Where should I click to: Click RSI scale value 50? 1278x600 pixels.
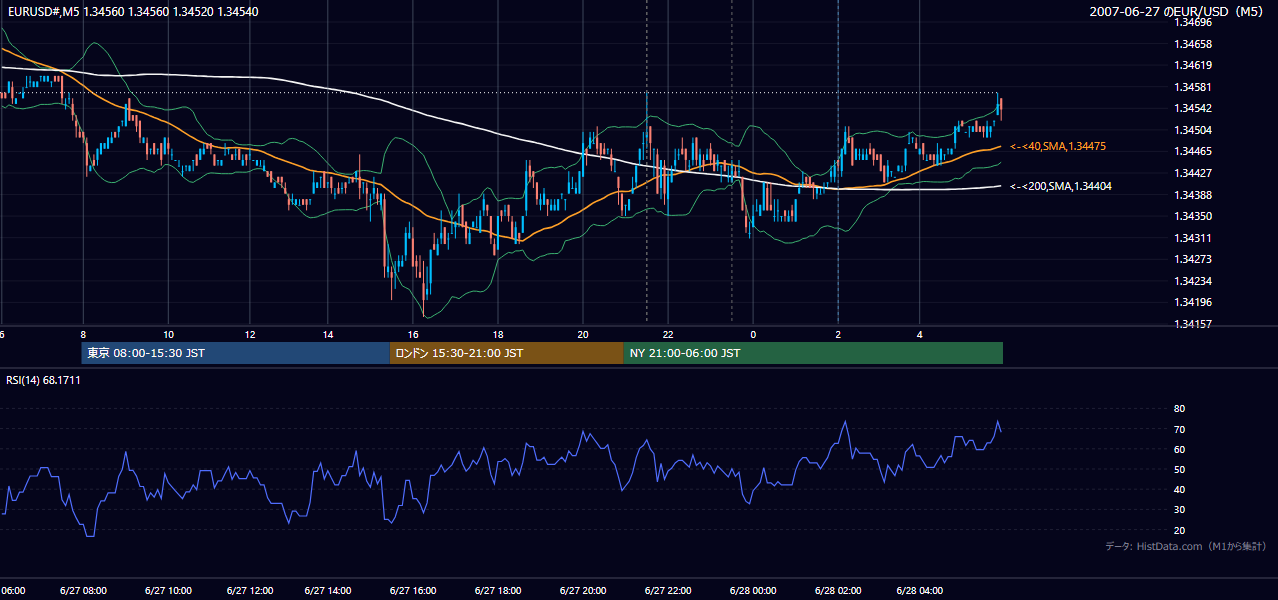click(1179, 469)
